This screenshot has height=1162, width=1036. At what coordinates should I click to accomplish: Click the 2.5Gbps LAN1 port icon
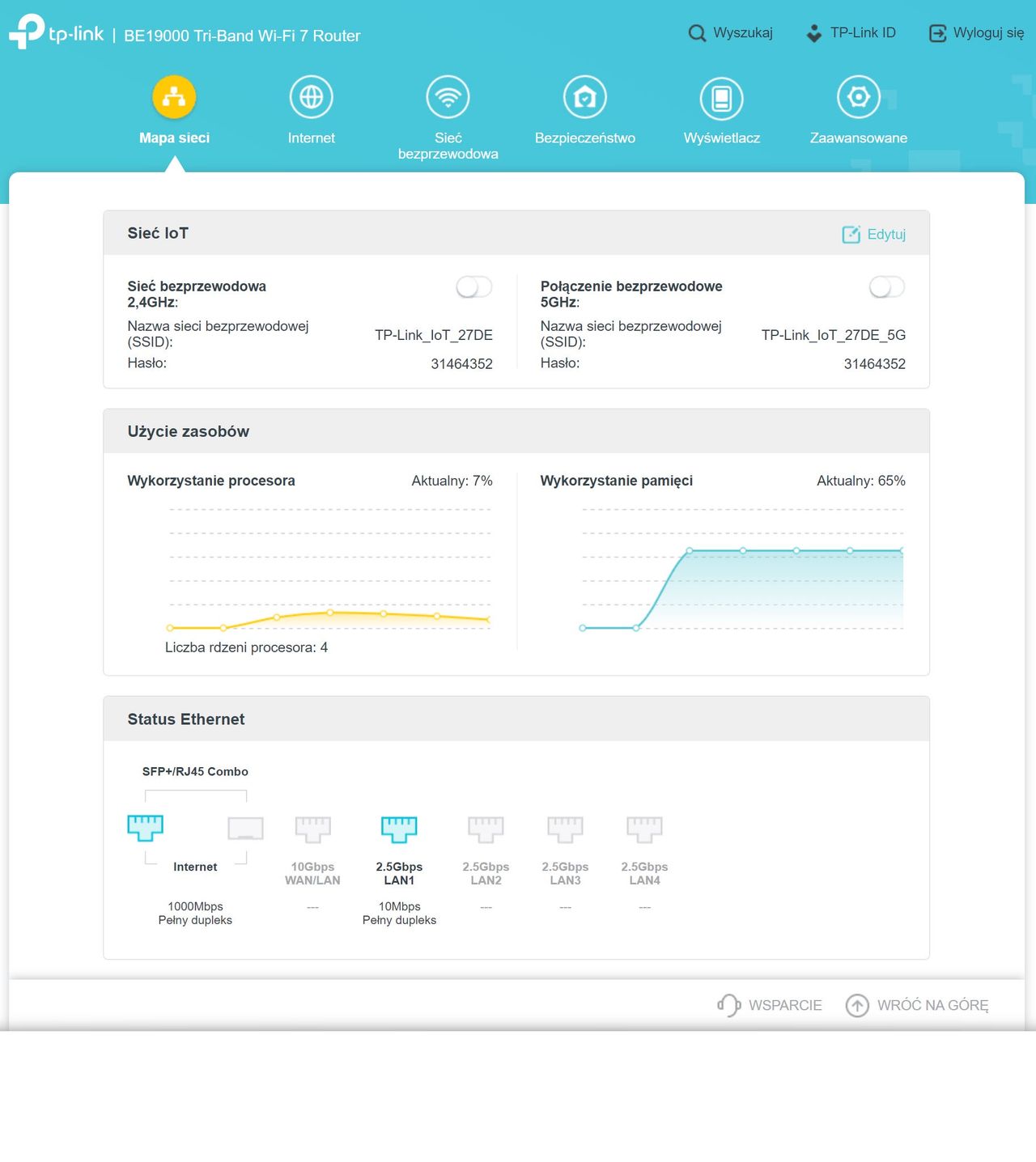click(x=400, y=829)
